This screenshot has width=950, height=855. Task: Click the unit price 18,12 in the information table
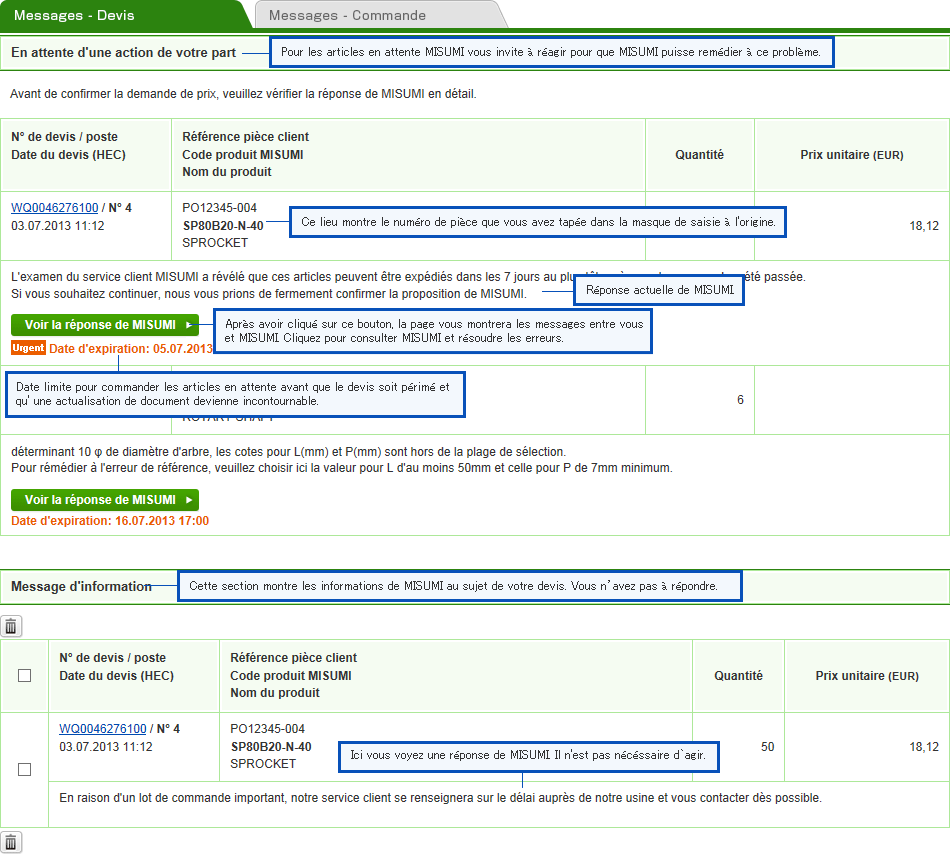(924, 747)
